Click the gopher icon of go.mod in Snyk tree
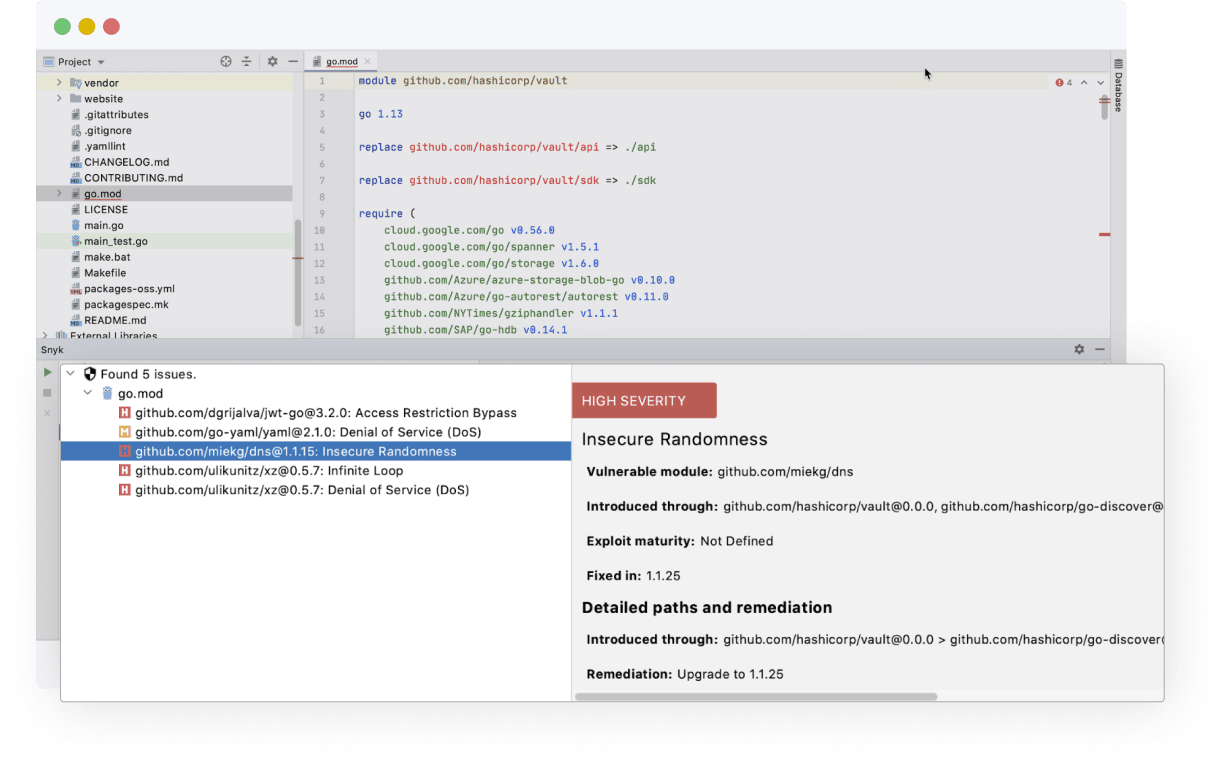The height and width of the screenshot is (763, 1225). (x=107, y=393)
